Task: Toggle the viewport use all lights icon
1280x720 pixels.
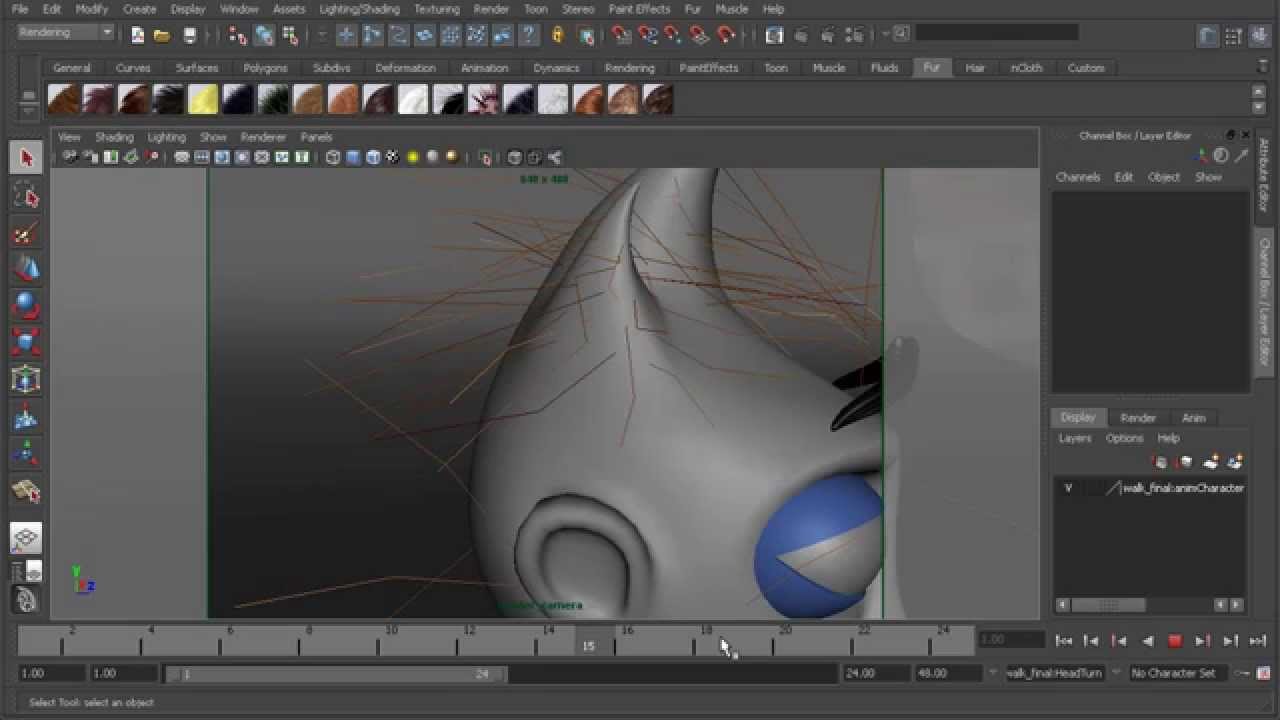Action: pos(413,157)
